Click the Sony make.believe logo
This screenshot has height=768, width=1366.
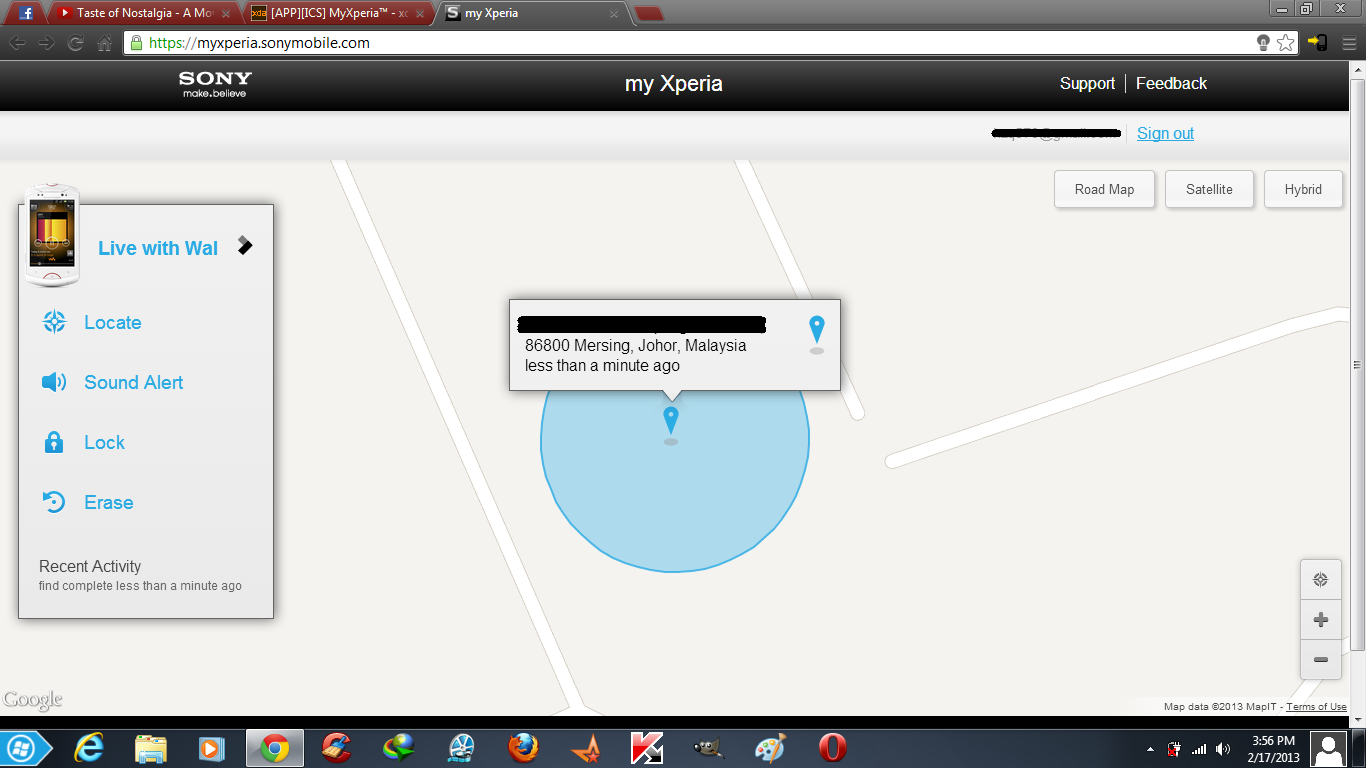tap(215, 84)
